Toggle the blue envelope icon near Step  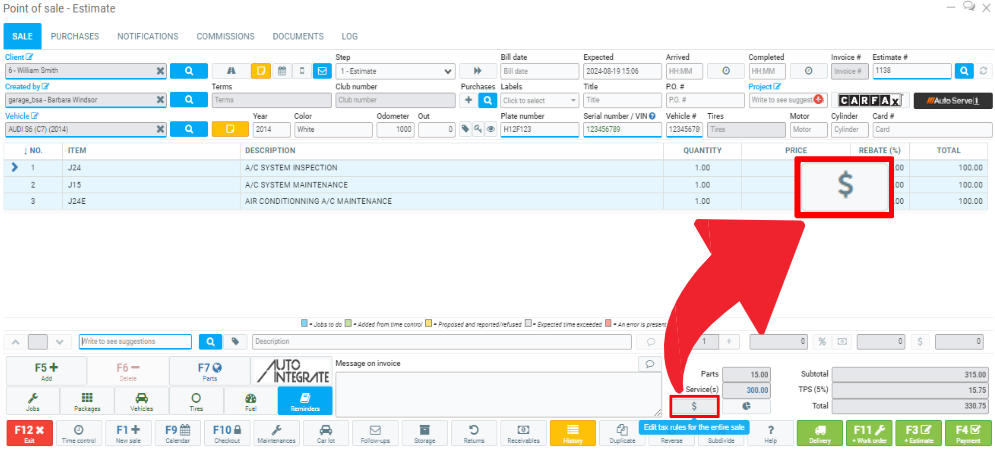(321, 71)
